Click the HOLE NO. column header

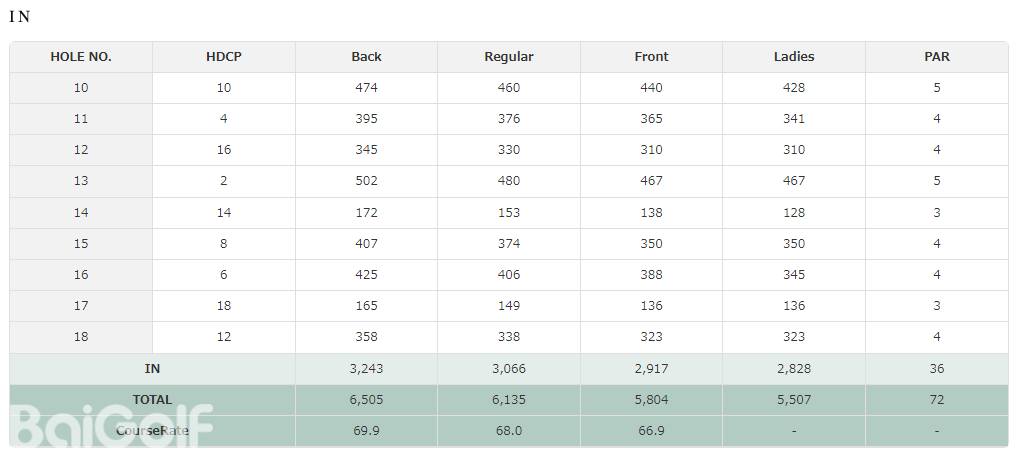(x=81, y=57)
